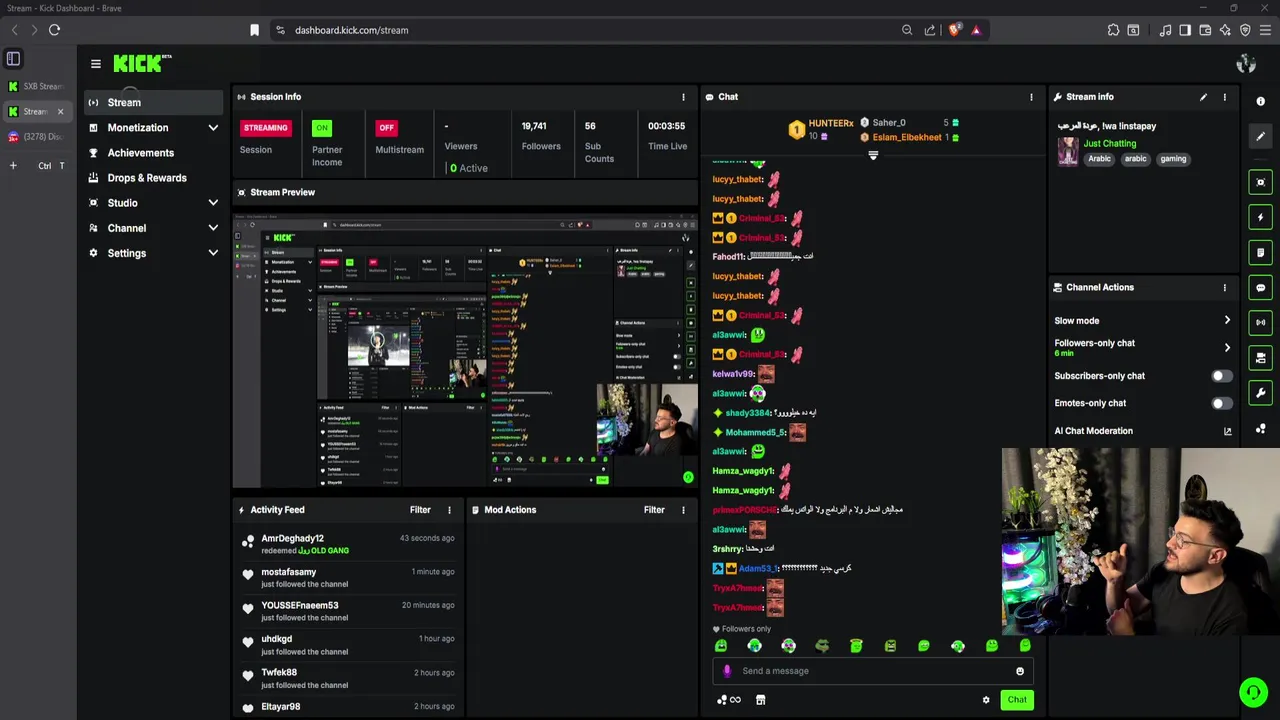Image resolution: width=1280 pixels, height=720 pixels.
Task: Open Activity Feed options menu
Action: tap(449, 510)
